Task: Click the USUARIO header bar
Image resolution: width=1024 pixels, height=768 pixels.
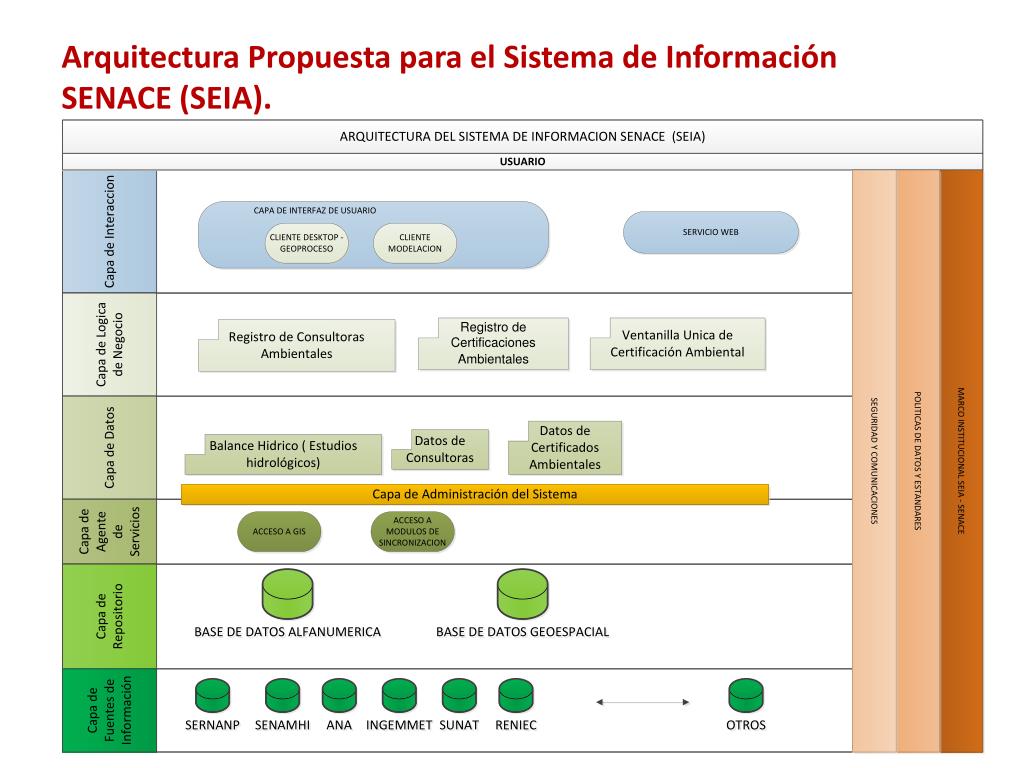Action: 522,161
